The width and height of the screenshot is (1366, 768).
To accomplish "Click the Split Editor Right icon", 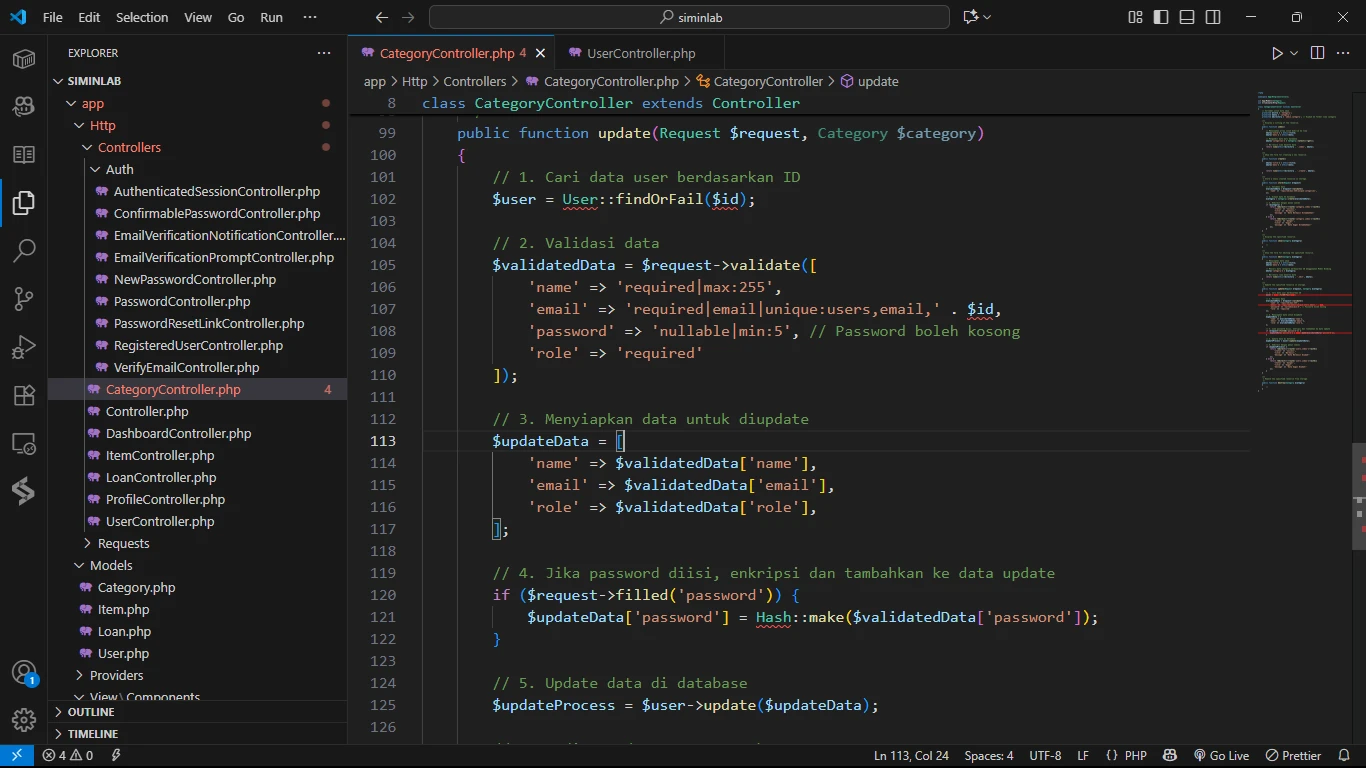I will pos(1317,53).
